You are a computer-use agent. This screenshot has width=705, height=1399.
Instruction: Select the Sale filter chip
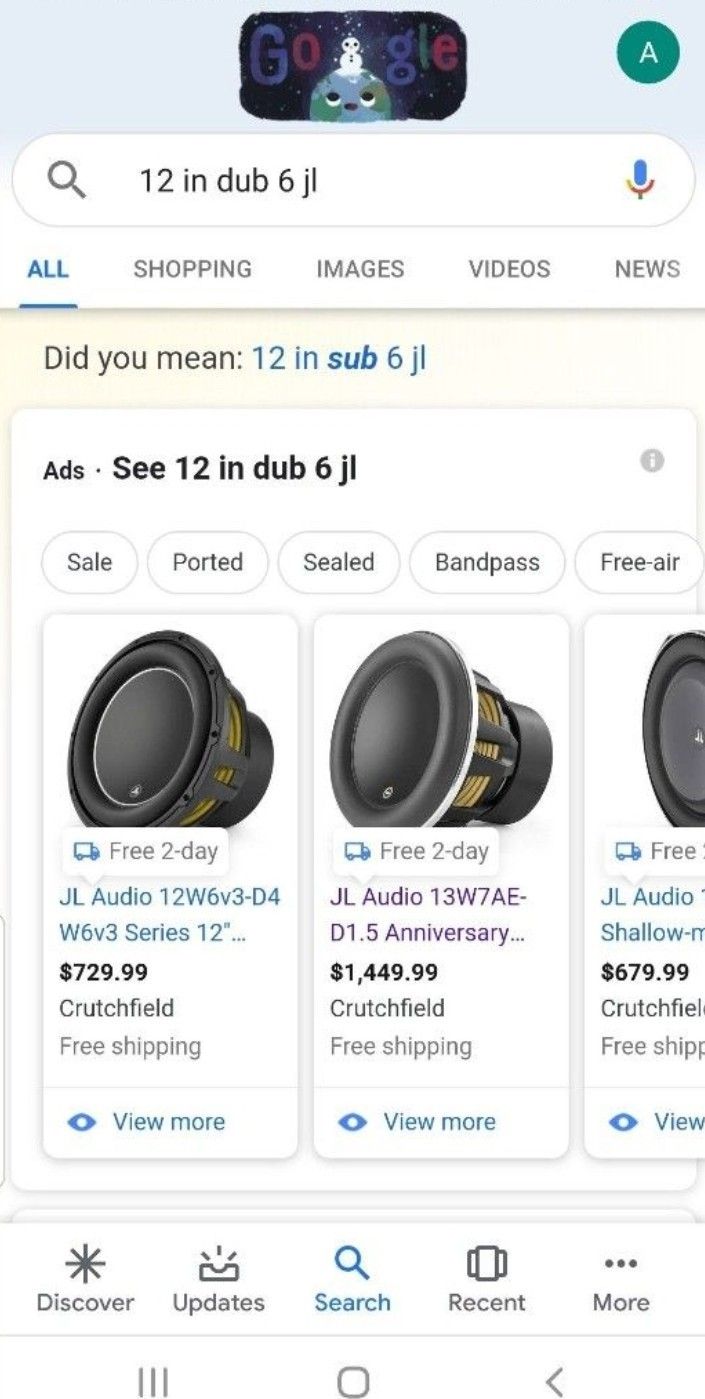[89, 562]
